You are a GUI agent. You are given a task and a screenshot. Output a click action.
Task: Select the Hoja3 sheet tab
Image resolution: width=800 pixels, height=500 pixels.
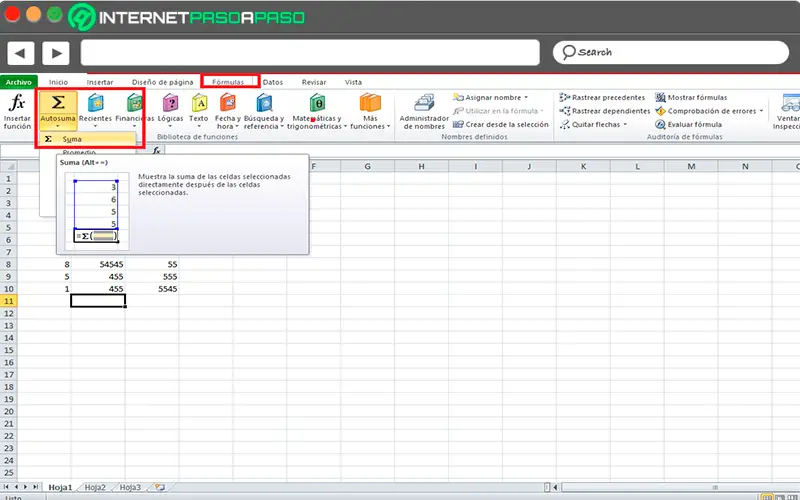[130, 487]
